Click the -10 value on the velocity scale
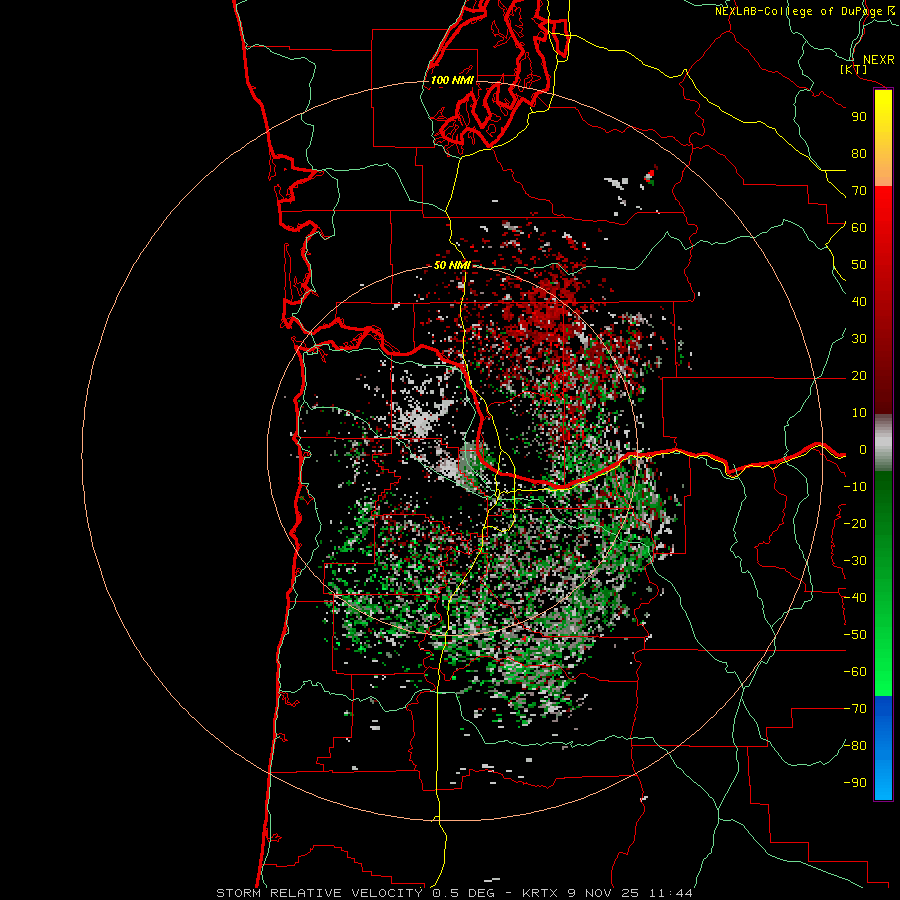Image resolution: width=900 pixels, height=900 pixels. [x=855, y=487]
